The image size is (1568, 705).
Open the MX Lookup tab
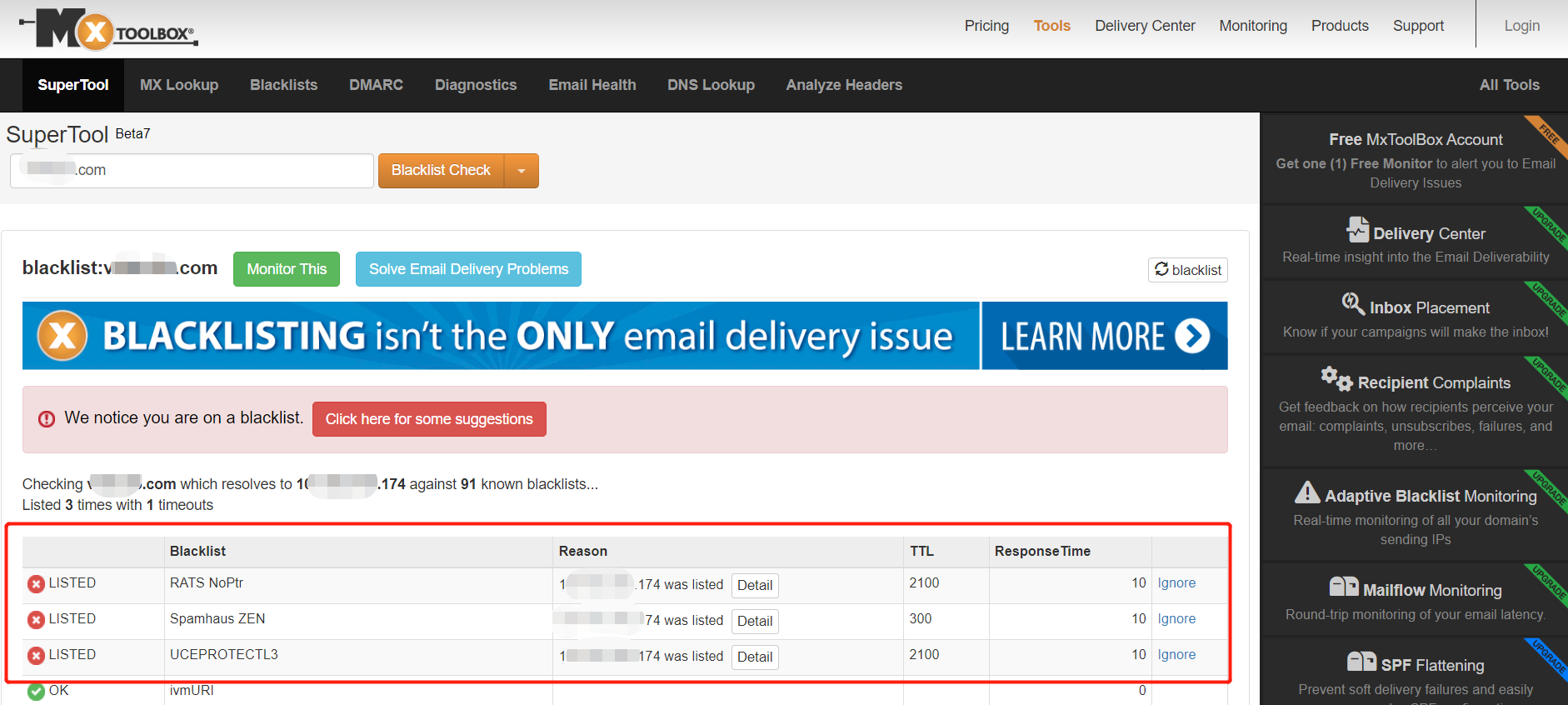(x=179, y=85)
